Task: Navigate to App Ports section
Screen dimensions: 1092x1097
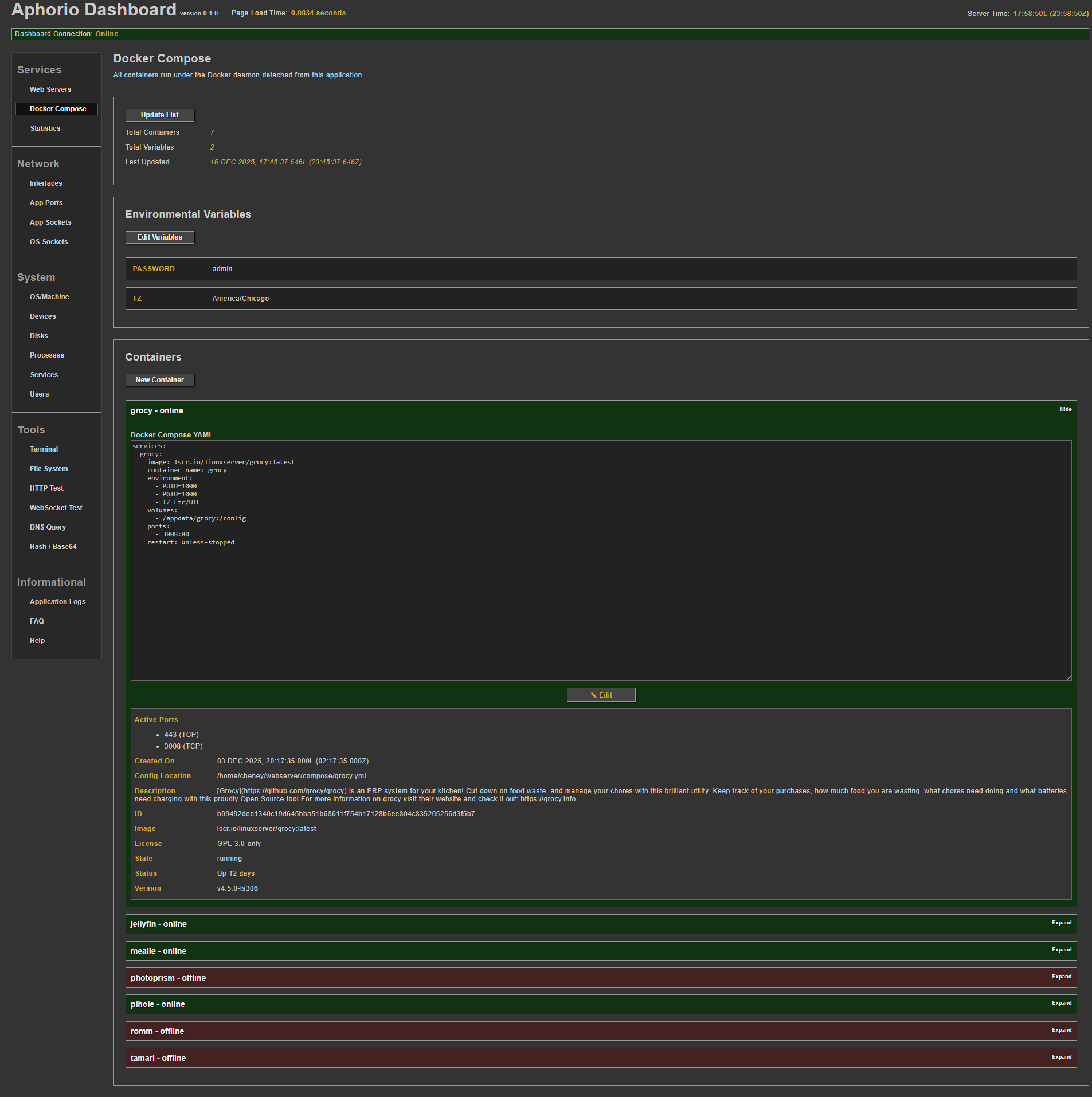Action: point(46,203)
